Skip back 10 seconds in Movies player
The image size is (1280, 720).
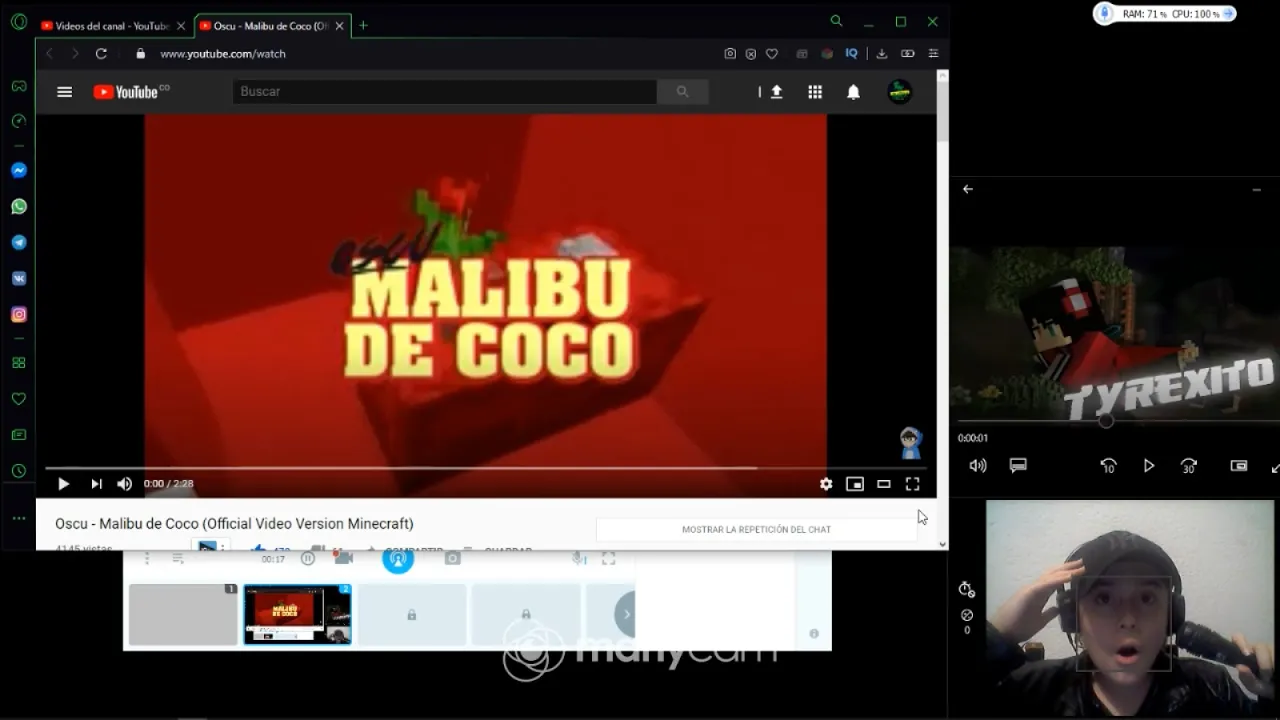[1108, 466]
